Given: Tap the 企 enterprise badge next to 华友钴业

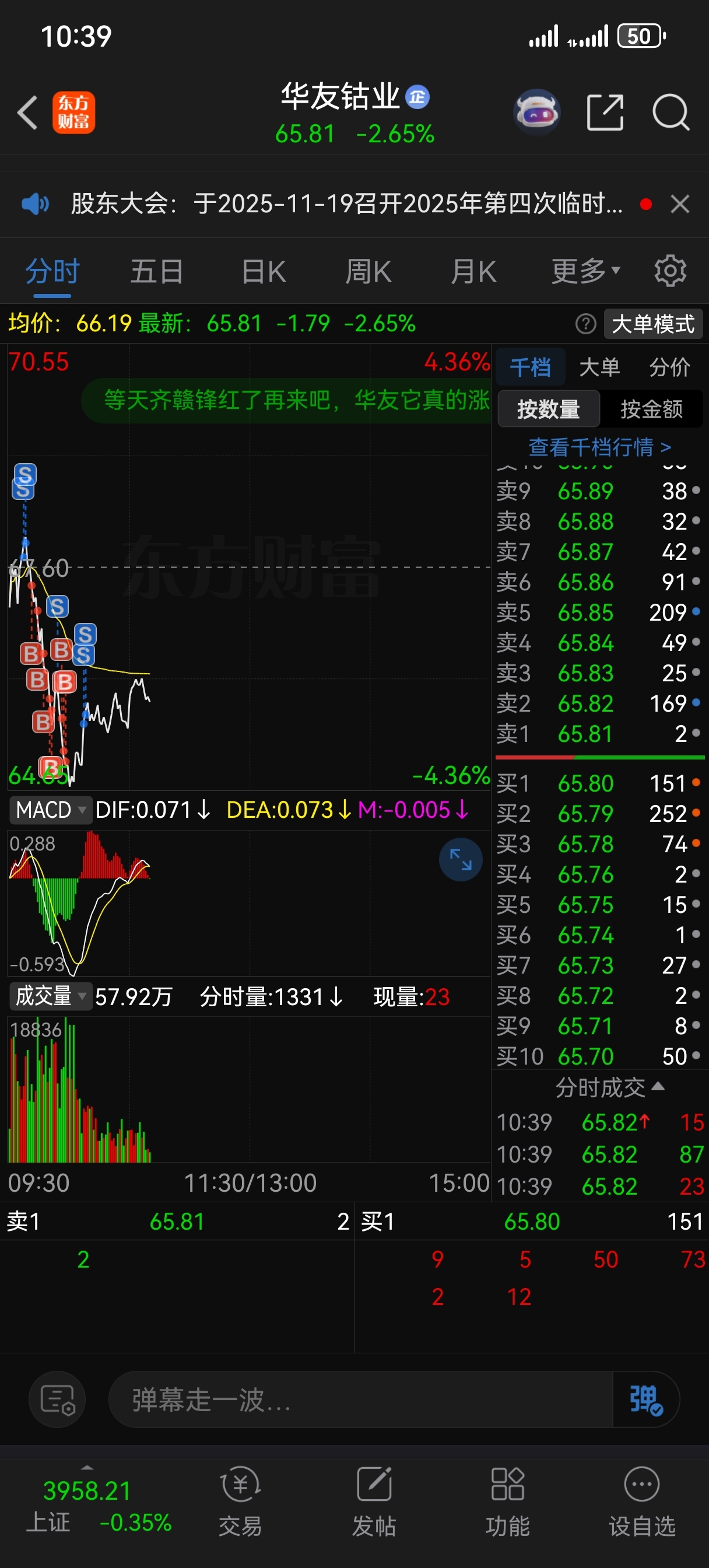Looking at the screenshot, I should pyautogui.click(x=417, y=97).
